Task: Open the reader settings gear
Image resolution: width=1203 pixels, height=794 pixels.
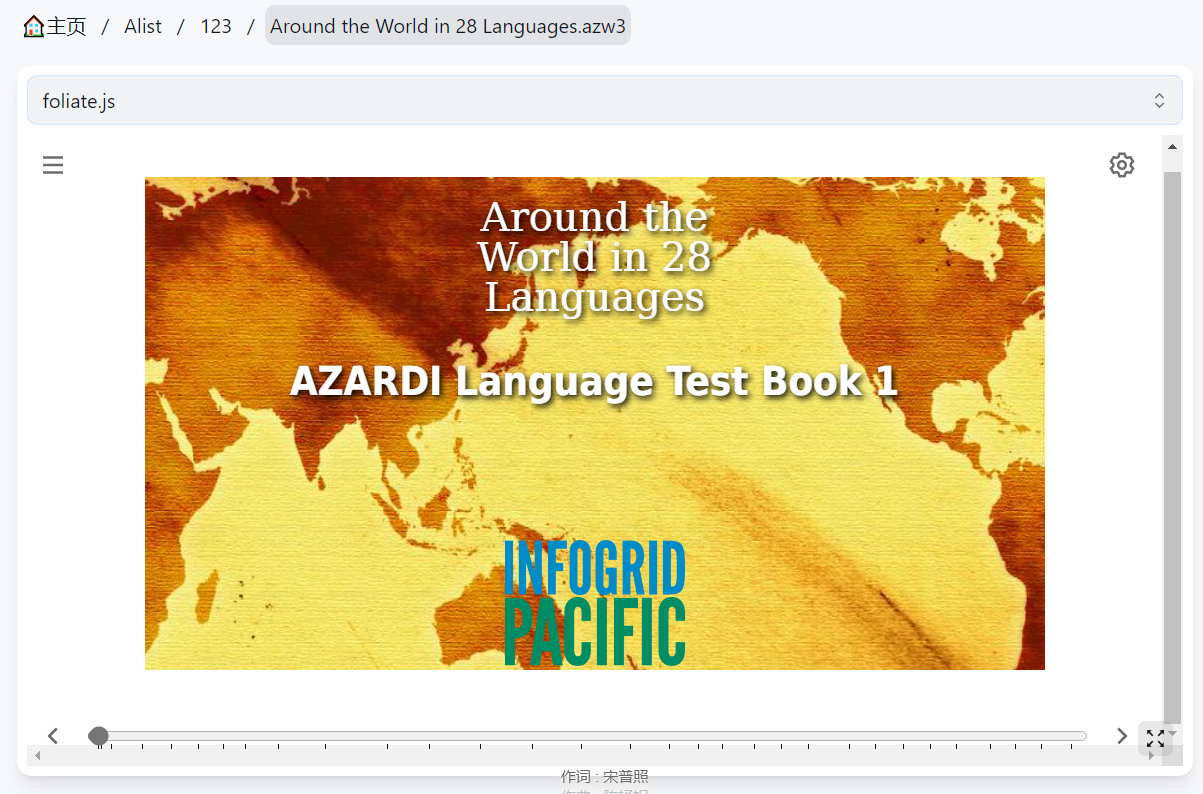Action: click(x=1122, y=165)
